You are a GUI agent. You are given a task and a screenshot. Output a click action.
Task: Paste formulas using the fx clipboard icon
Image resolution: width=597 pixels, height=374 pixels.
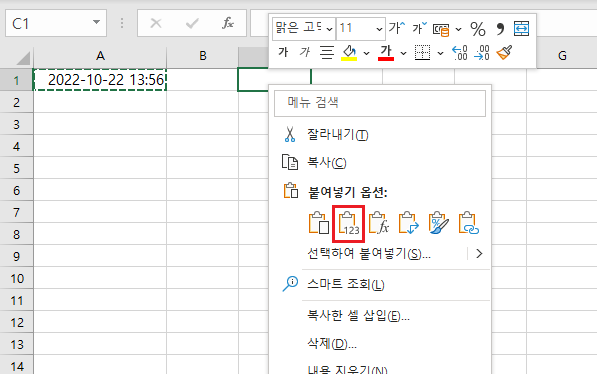(378, 223)
